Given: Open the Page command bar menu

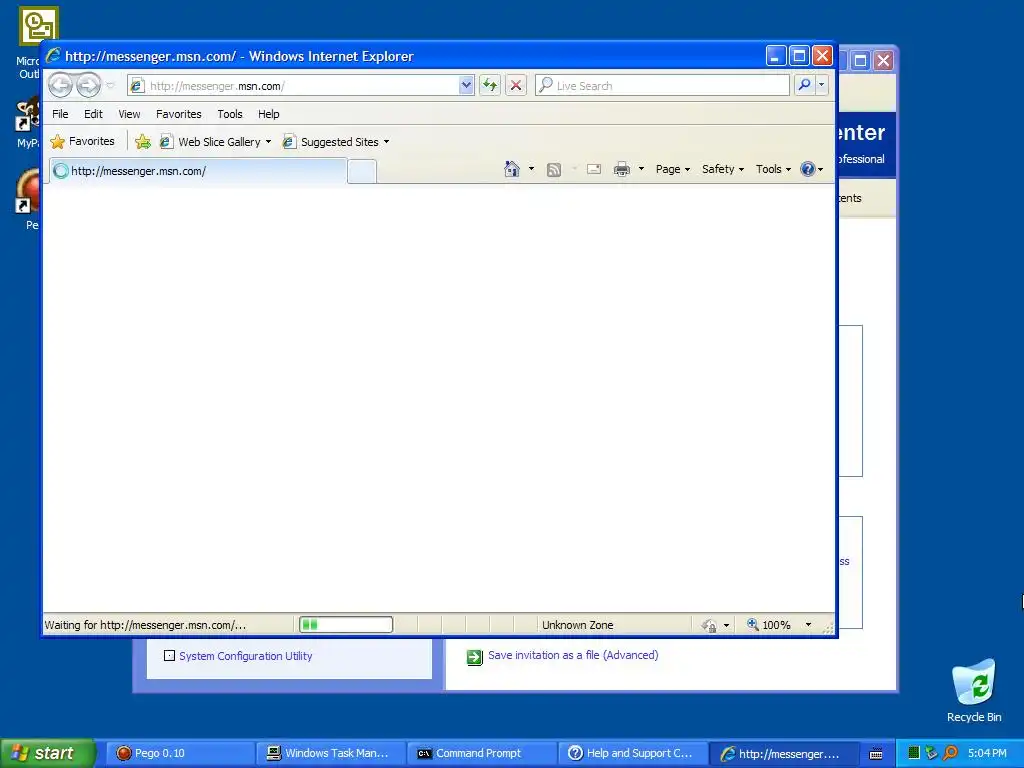Looking at the screenshot, I should [x=673, y=169].
